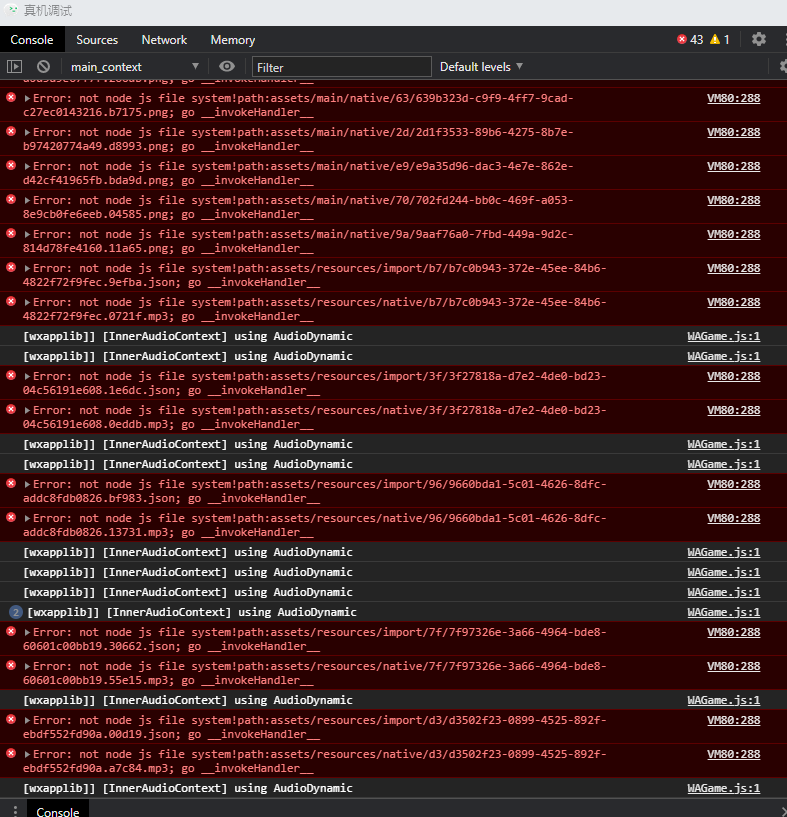Click red error icon of 702fd244 row
The height and width of the screenshot is (817, 787).
(x=11, y=200)
